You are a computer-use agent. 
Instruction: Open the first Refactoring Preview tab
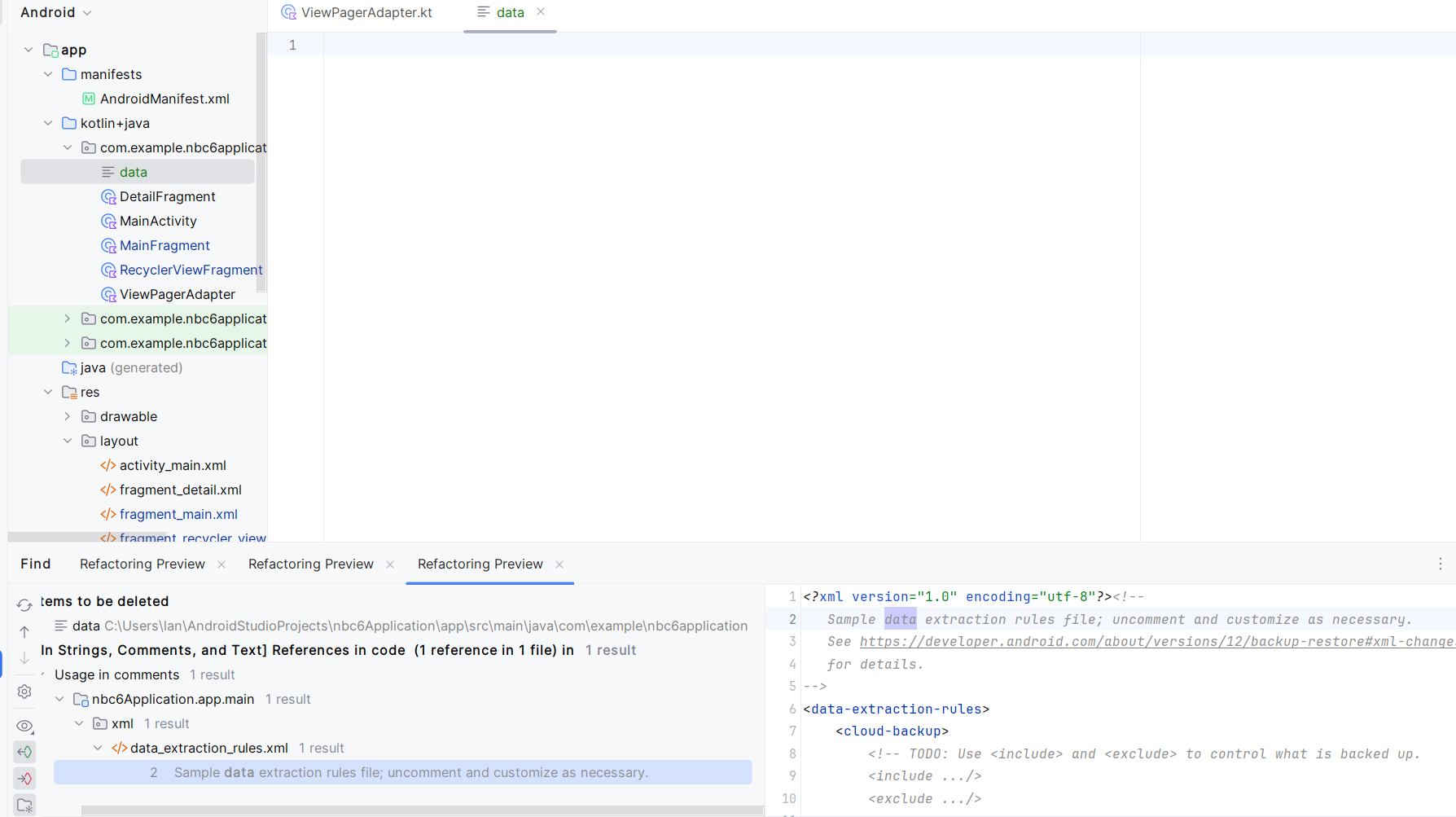pos(143,564)
